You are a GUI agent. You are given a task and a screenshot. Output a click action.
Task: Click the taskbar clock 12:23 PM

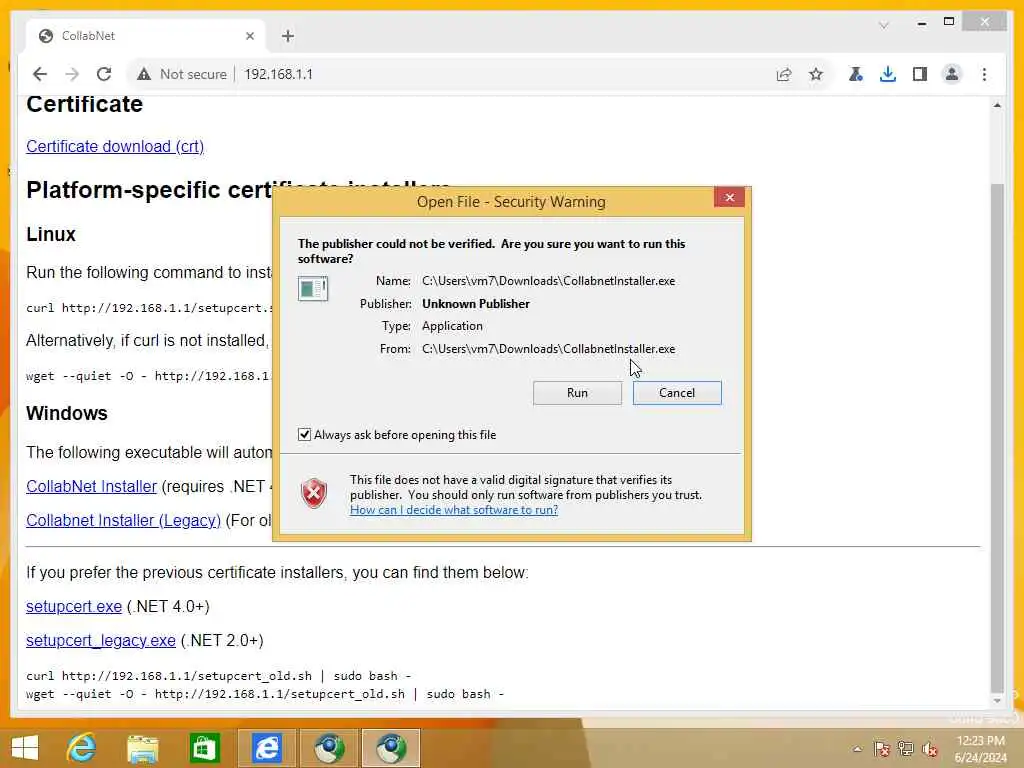coord(980,741)
